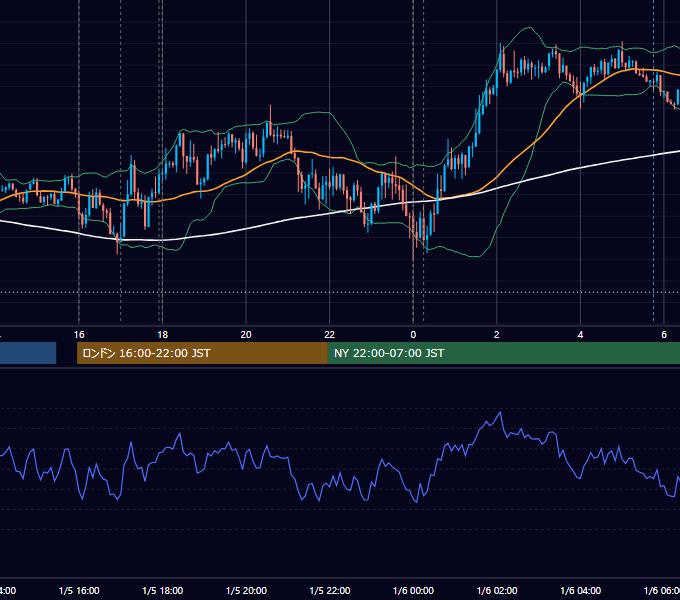Image resolution: width=680 pixels, height=600 pixels.
Task: Click the 1/6 00:00 label on bottom axis
Action: coord(413,591)
